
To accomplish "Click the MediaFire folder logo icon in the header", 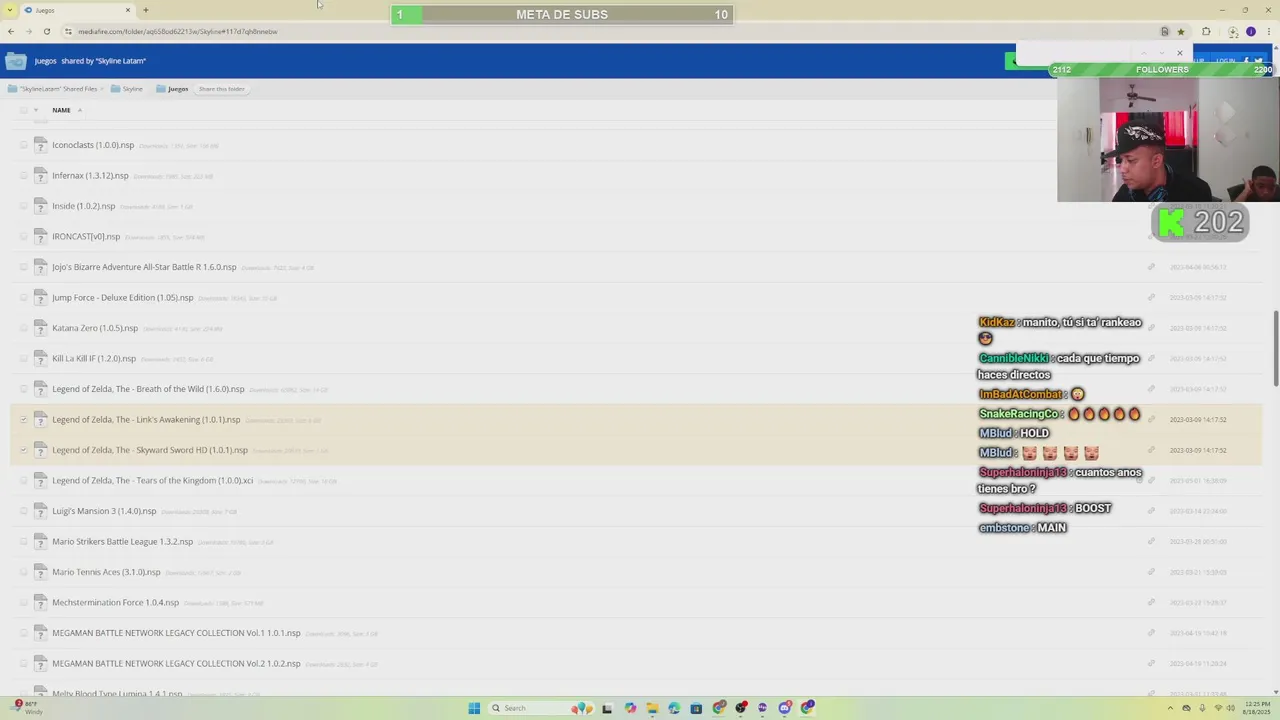I will (x=15, y=61).
